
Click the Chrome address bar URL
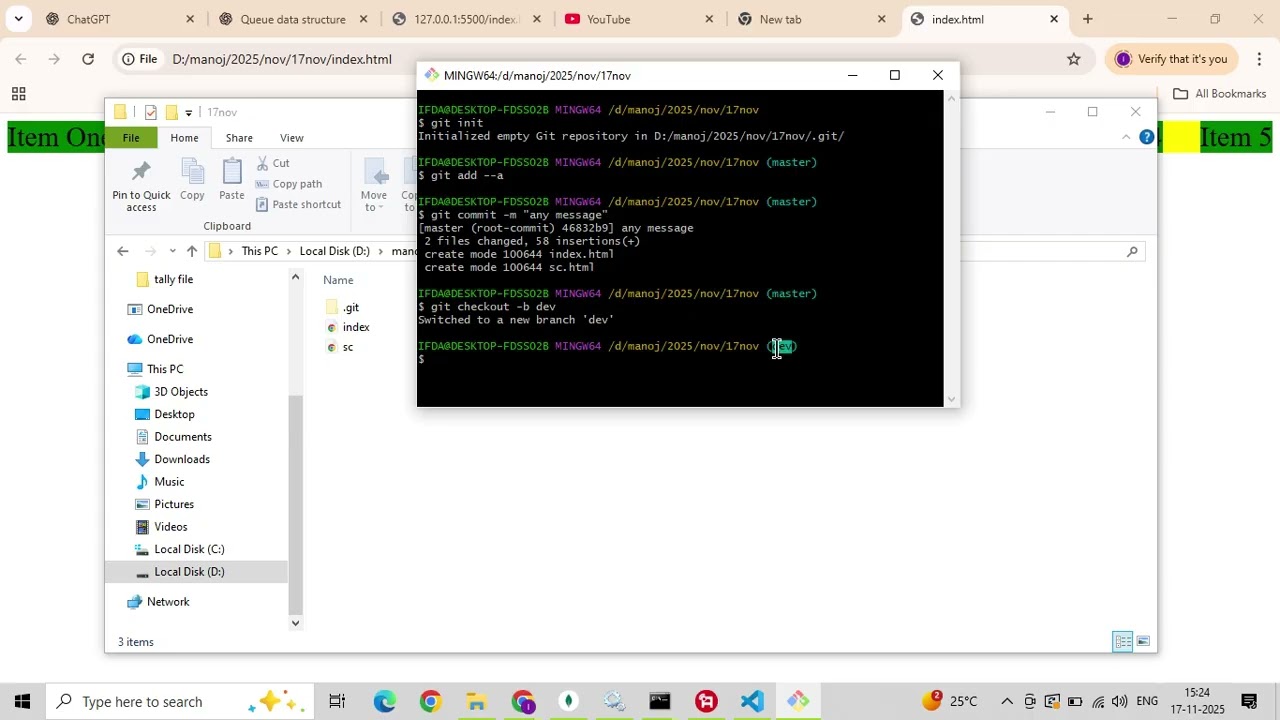point(282,59)
